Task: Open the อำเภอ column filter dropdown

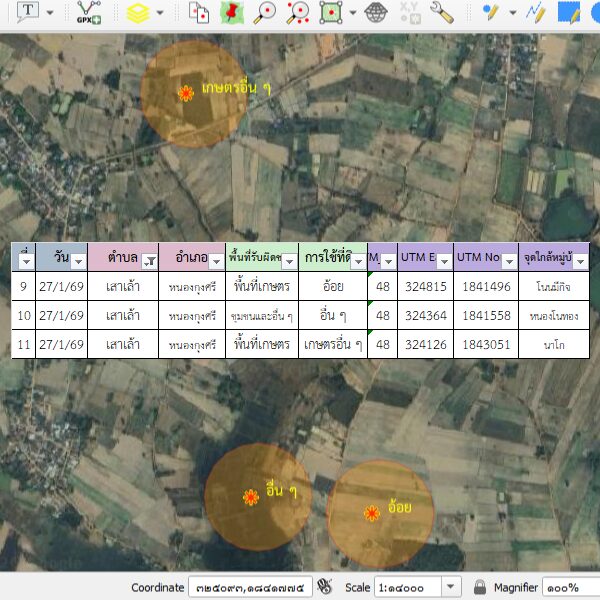Action: tap(215, 261)
